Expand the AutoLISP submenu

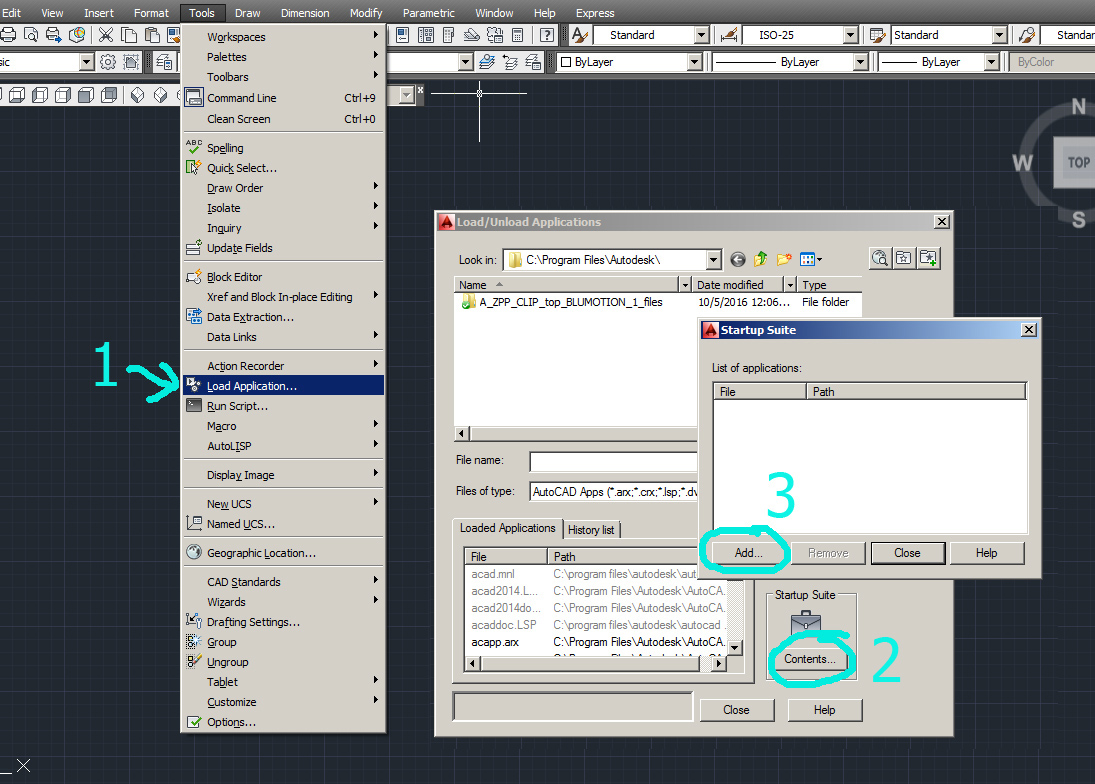pyautogui.click(x=284, y=445)
